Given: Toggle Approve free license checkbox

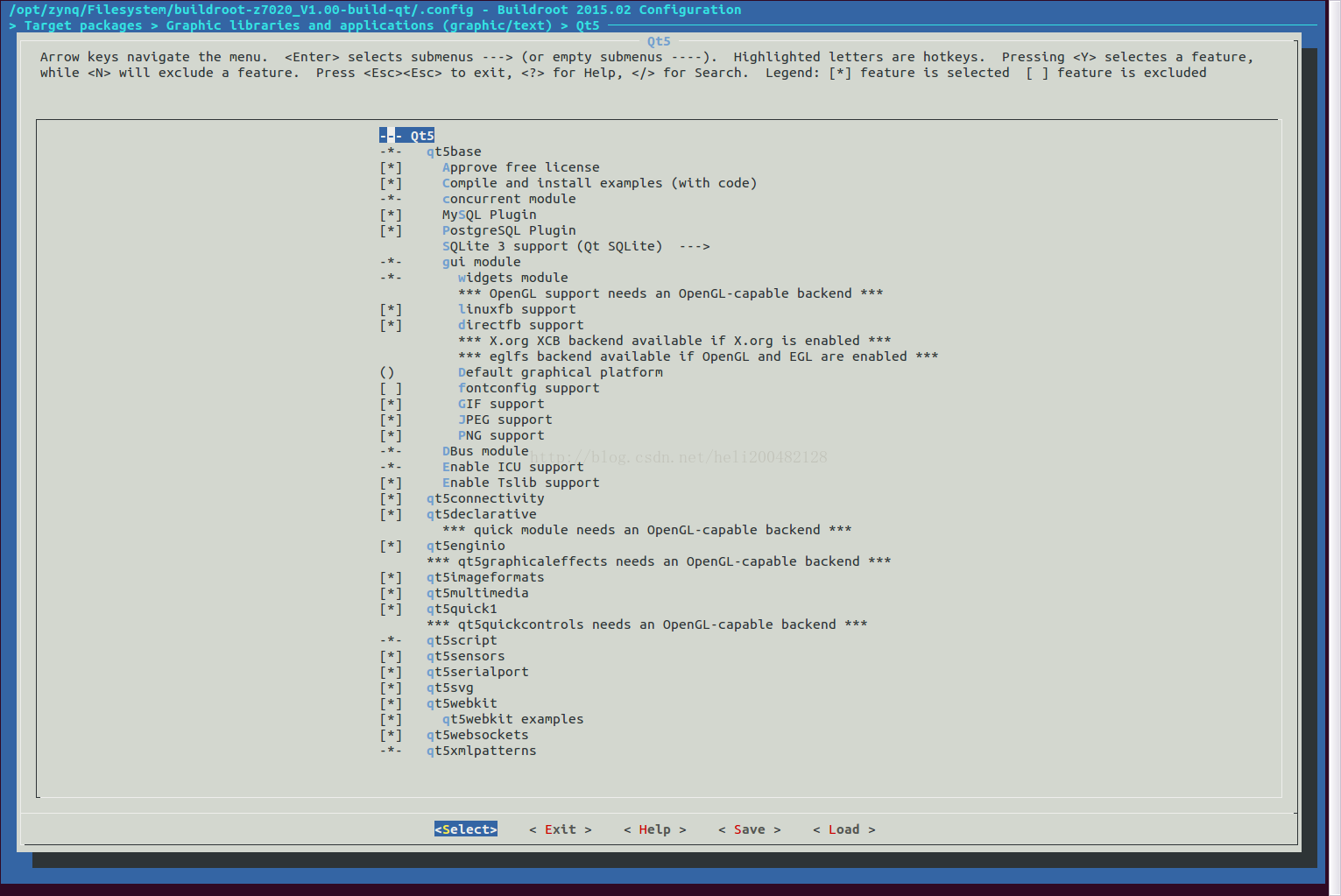Looking at the screenshot, I should (x=391, y=167).
